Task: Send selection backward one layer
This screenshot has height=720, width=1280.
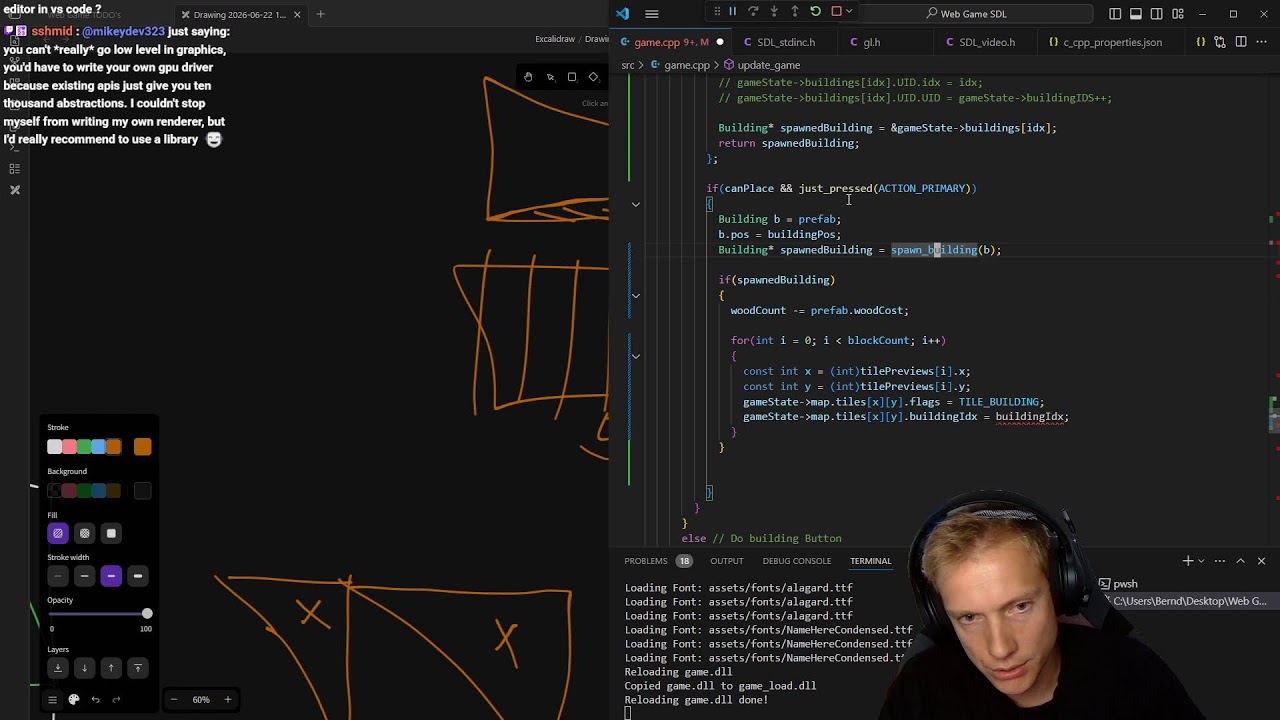Action: click(x=84, y=667)
